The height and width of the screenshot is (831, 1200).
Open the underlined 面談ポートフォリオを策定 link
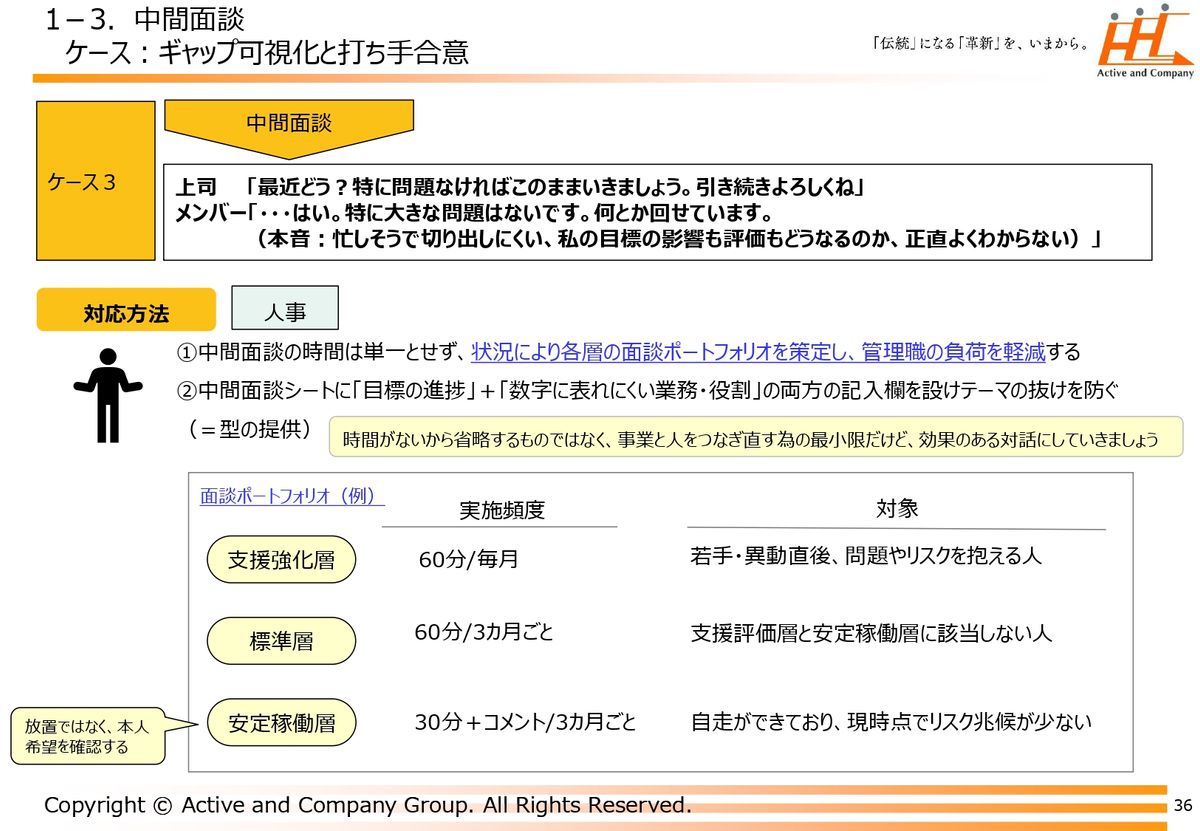tap(757, 352)
